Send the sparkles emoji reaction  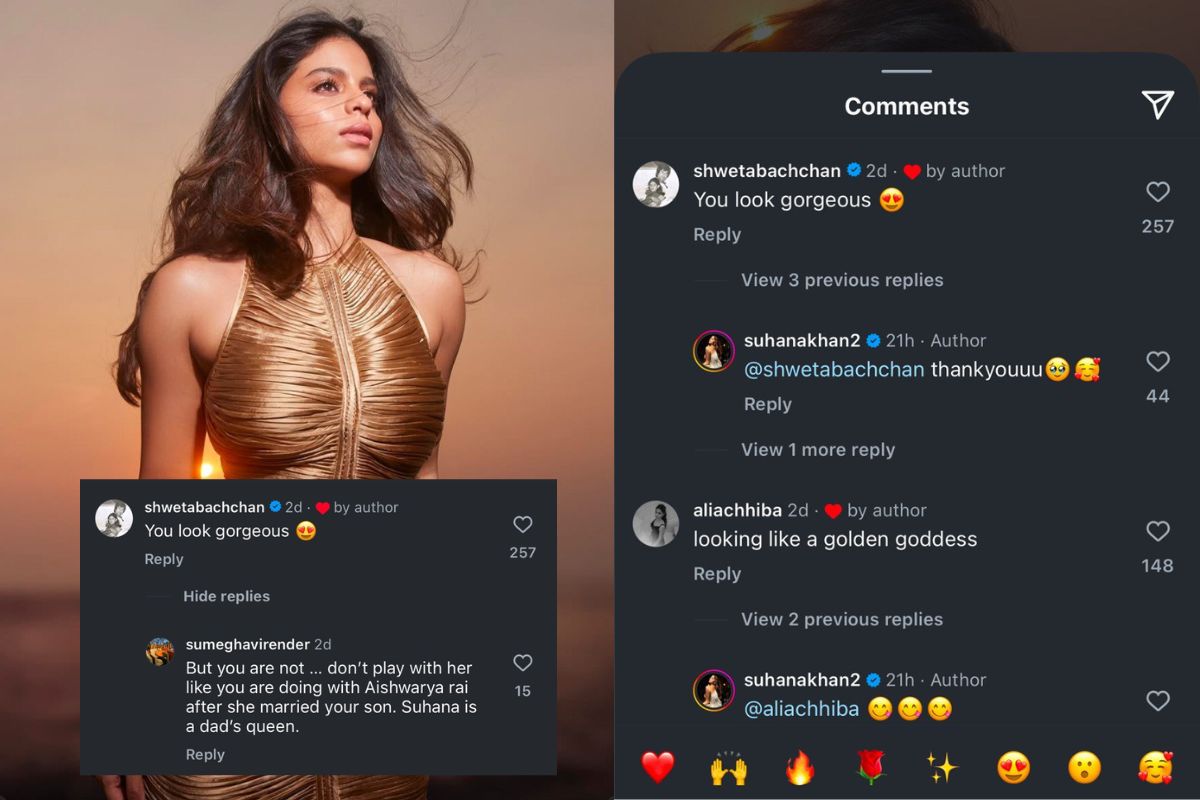942,767
